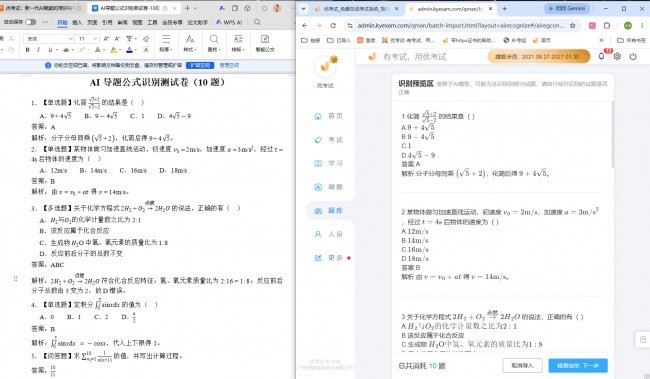The height and width of the screenshot is (379, 650).
Task: Open the Chrome profile avatar
Action: coord(628,25)
